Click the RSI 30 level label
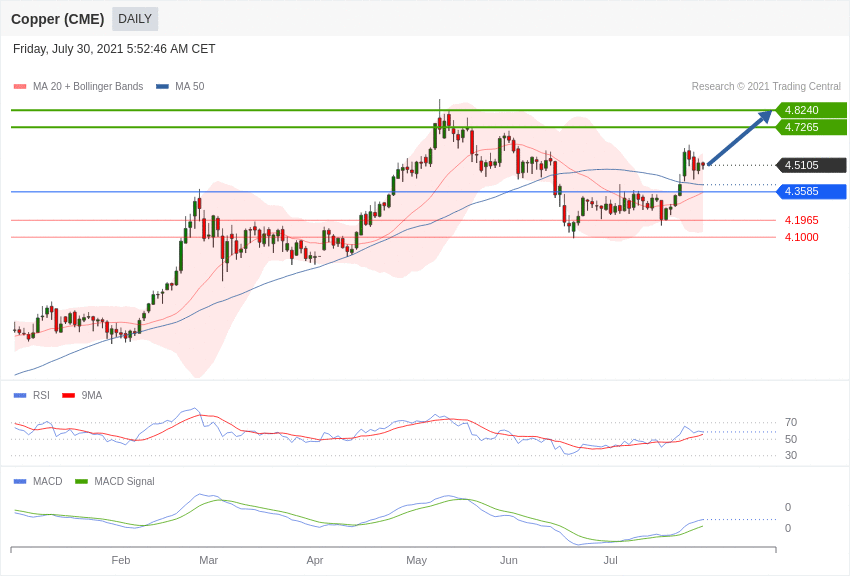The height and width of the screenshot is (576, 850). (x=791, y=455)
